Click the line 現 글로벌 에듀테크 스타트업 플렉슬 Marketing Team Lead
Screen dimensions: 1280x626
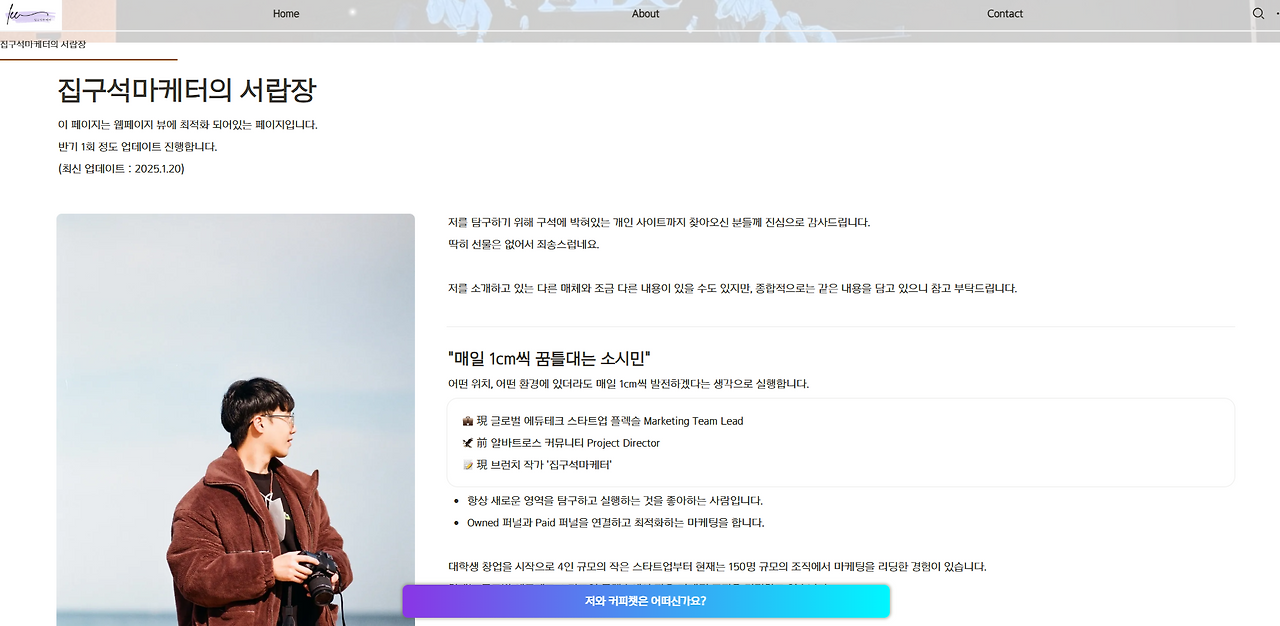pyautogui.click(x=610, y=422)
